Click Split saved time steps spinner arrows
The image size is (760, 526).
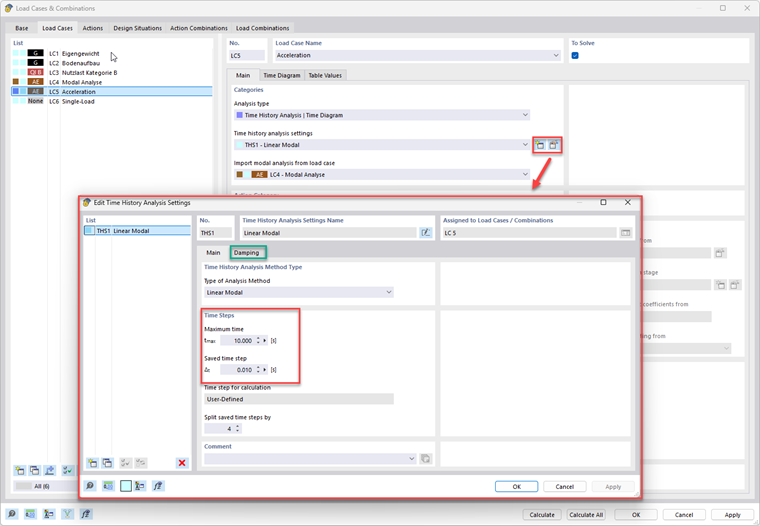coord(238,429)
